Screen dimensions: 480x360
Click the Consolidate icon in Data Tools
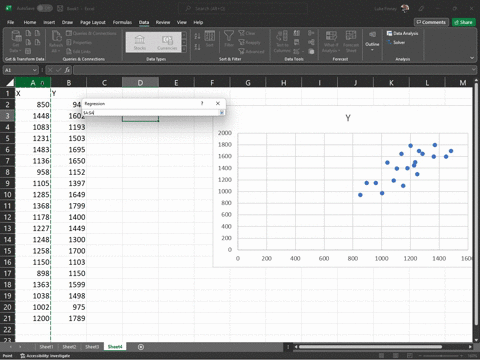311,33
